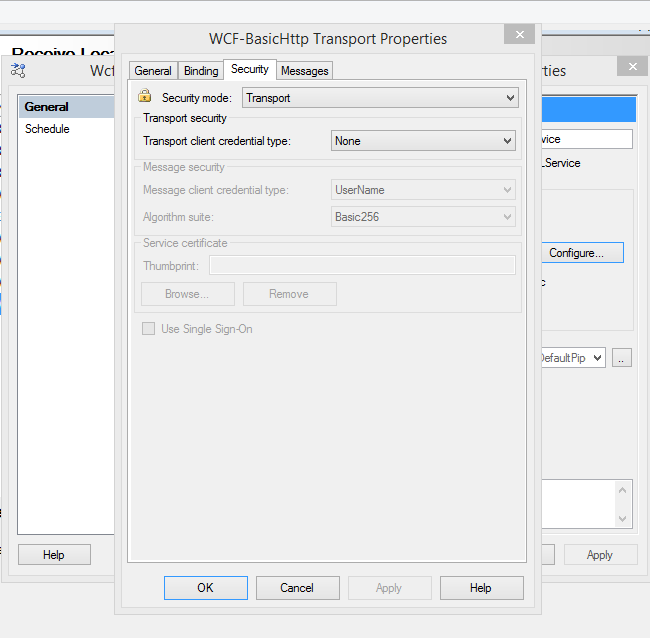
Task: Click the pipeline ellipsis button in background window
Action: point(622,358)
